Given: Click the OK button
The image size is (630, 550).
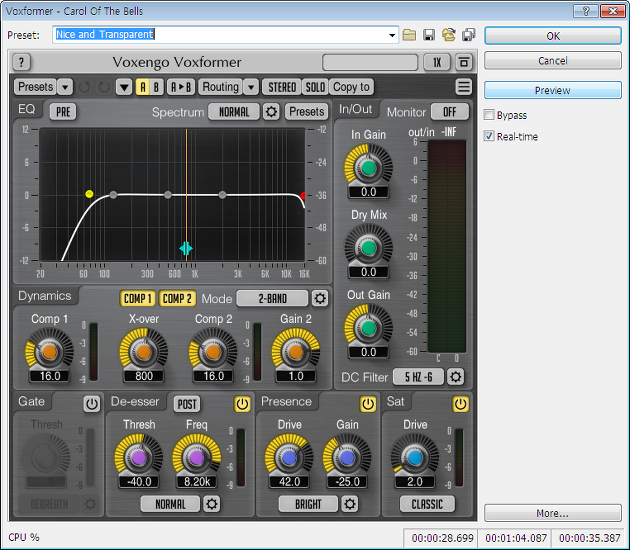Looking at the screenshot, I should click(x=553, y=36).
